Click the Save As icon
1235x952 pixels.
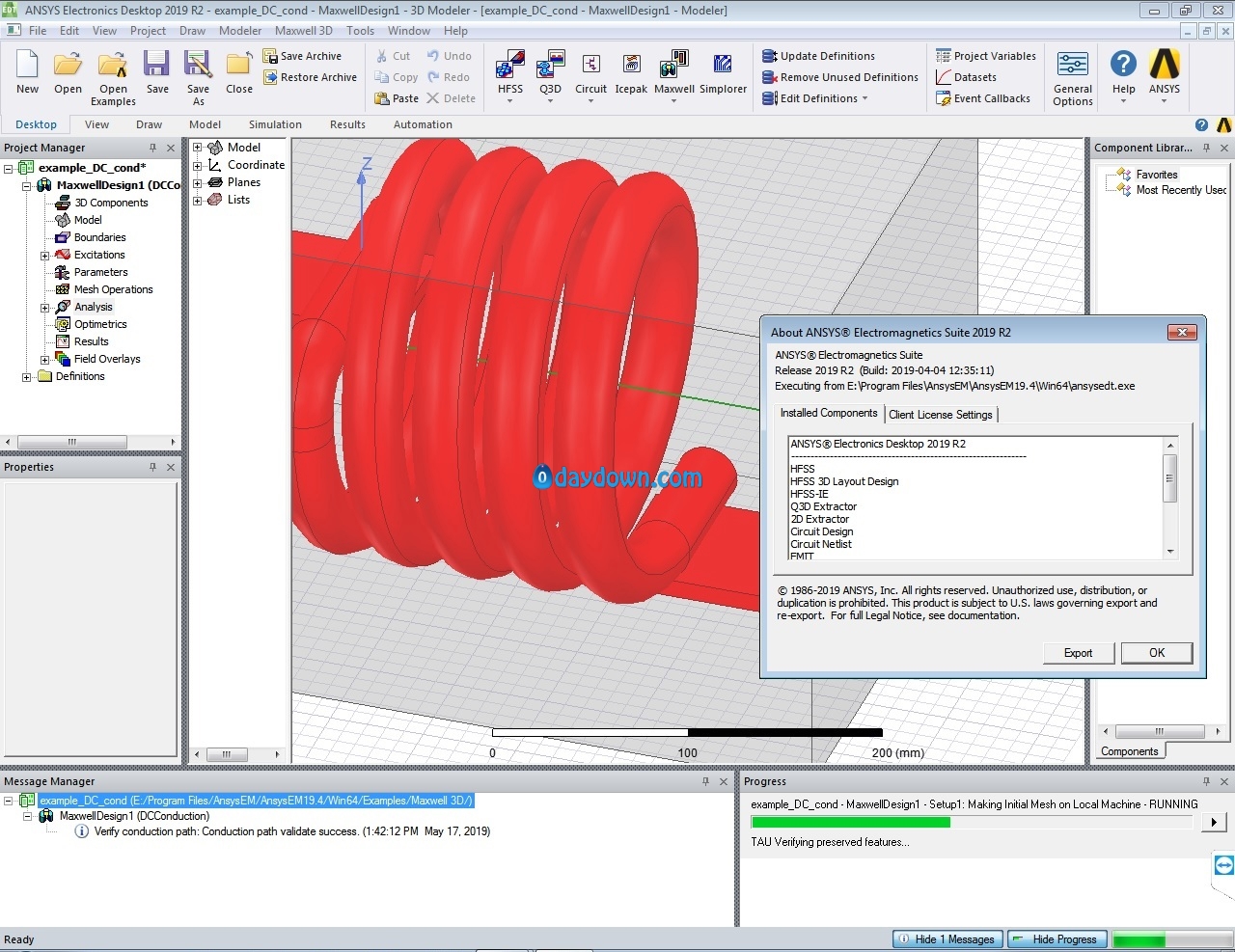198,66
